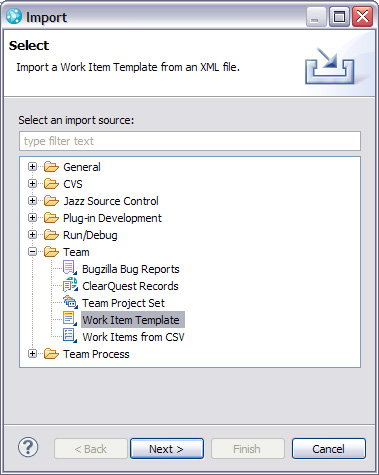The width and height of the screenshot is (379, 475).
Task: Expand the Team Process node
Action: 32,354
